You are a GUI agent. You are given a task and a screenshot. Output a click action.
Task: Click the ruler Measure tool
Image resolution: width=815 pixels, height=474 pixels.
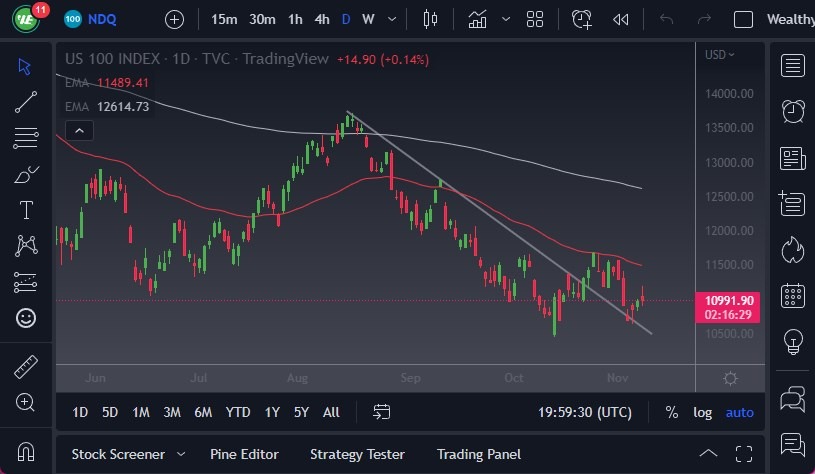(x=26, y=367)
